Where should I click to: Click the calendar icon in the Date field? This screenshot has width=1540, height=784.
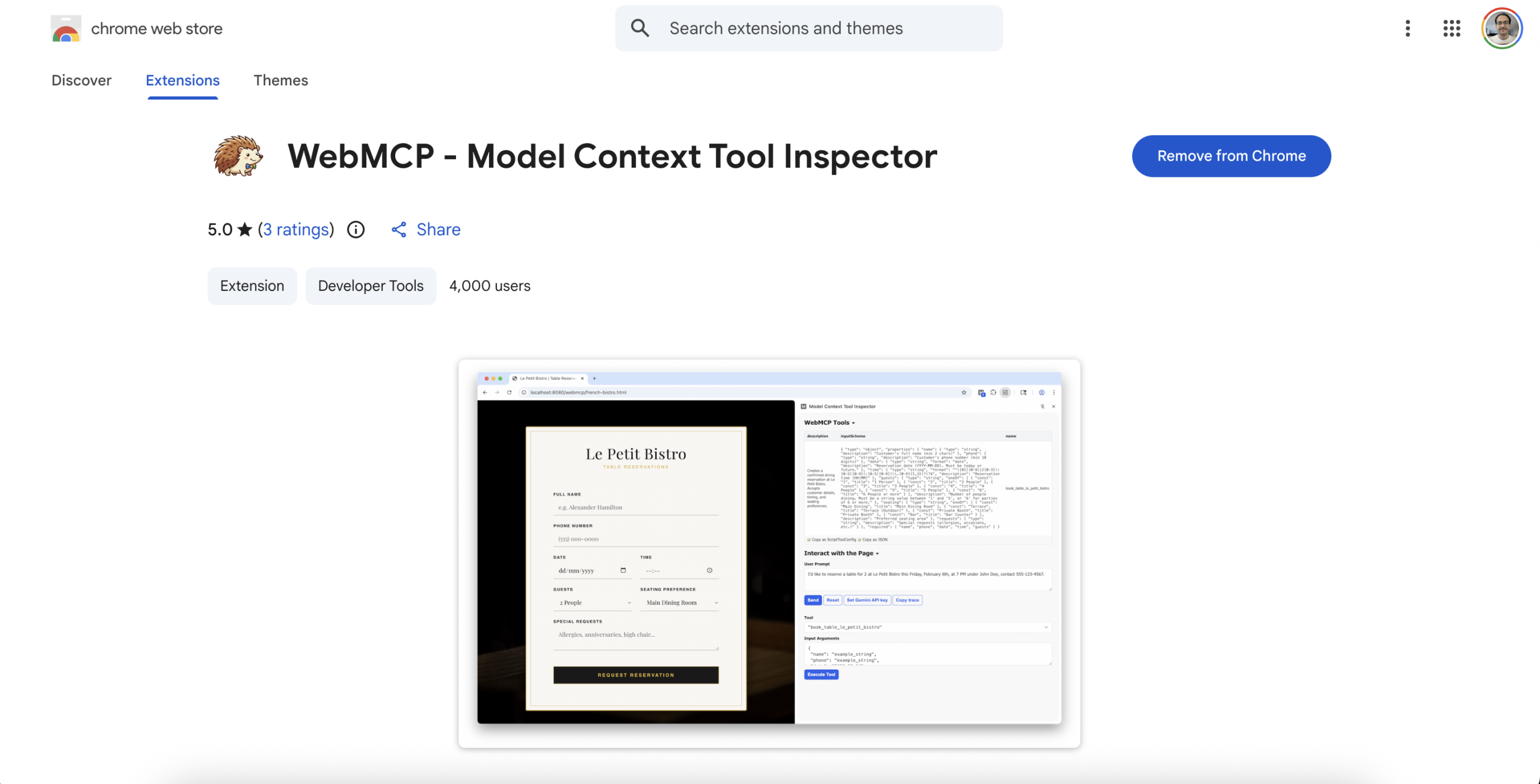tap(624, 570)
